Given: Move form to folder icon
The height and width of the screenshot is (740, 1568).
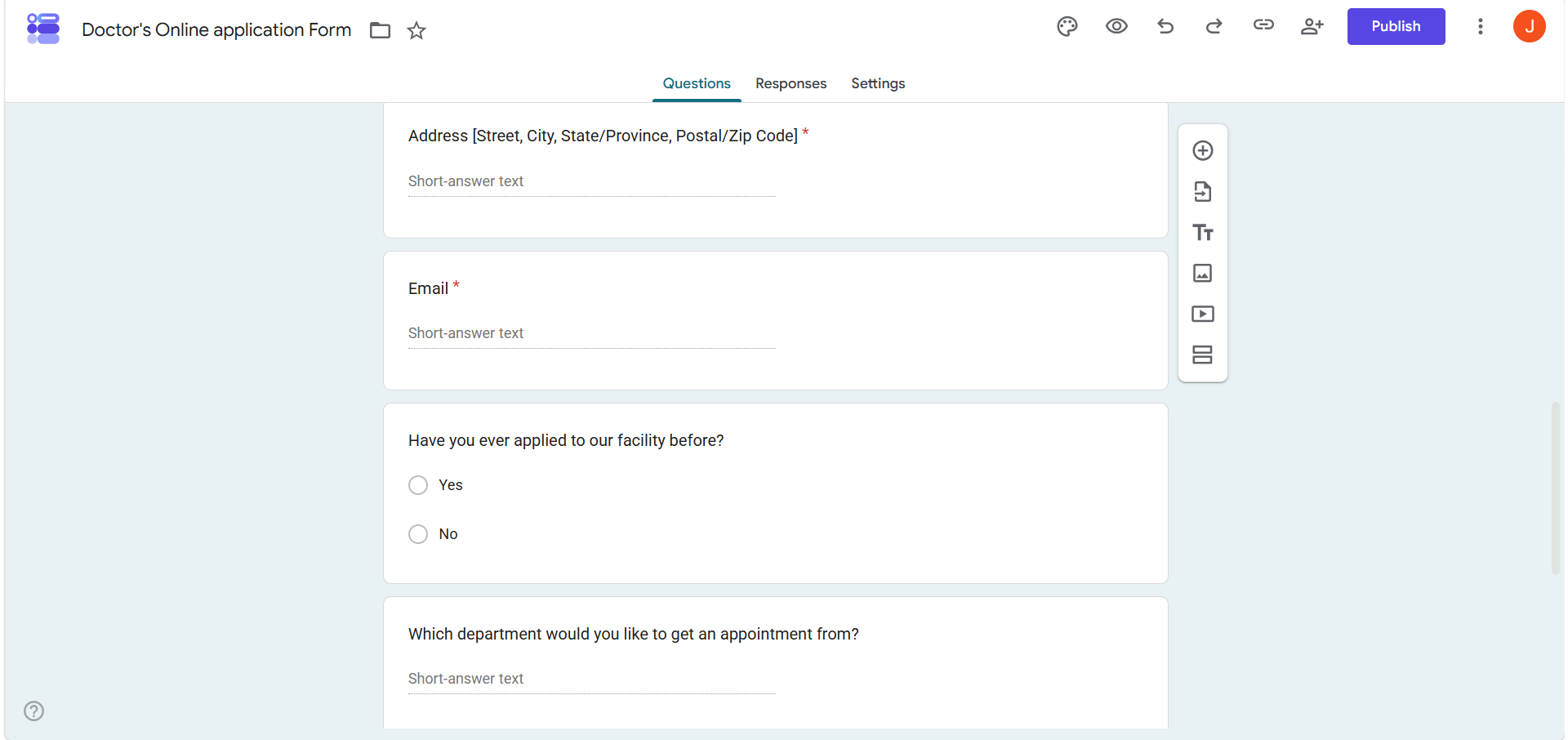Looking at the screenshot, I should (380, 30).
